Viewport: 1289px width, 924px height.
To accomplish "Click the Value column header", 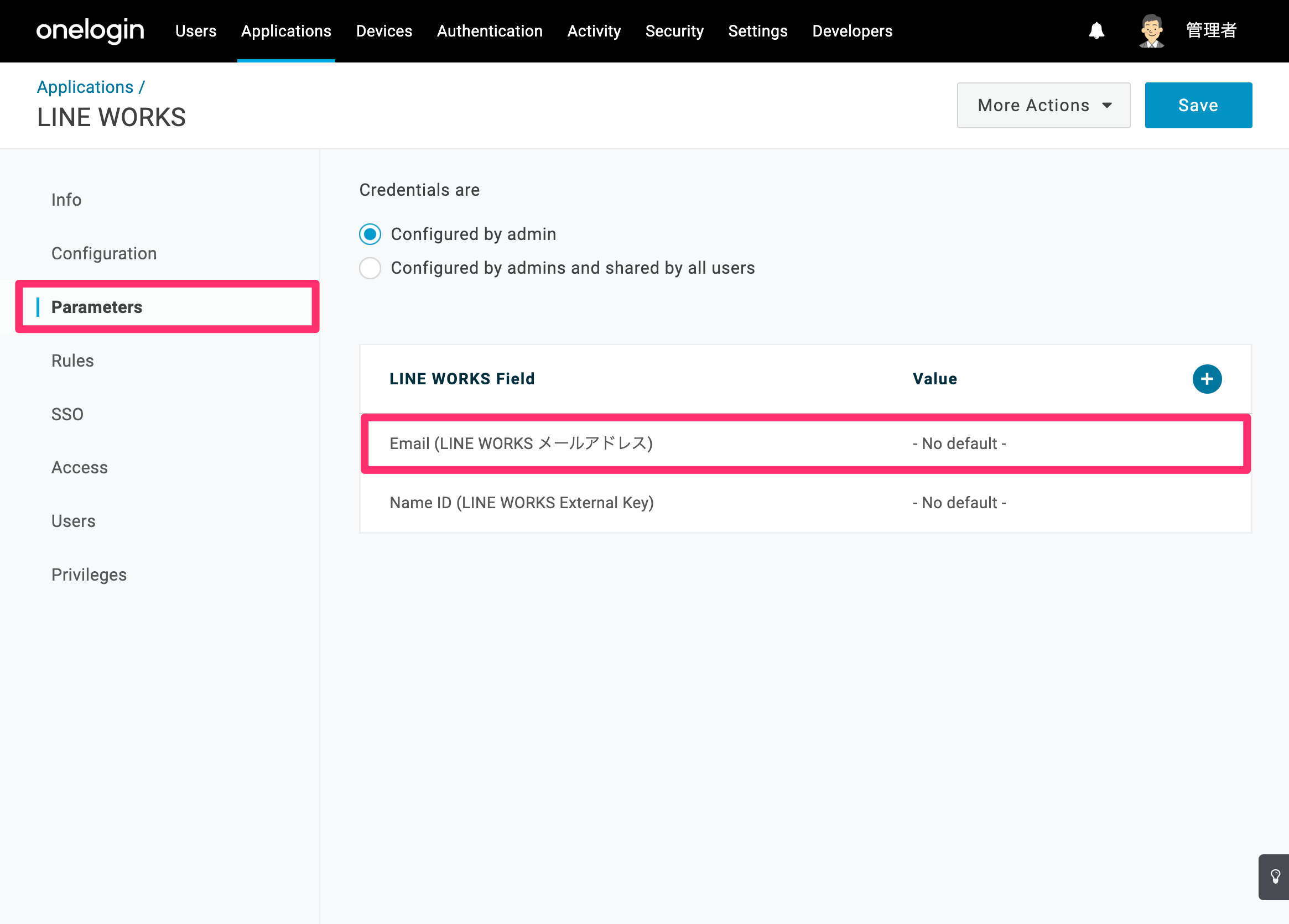I will click(x=935, y=379).
